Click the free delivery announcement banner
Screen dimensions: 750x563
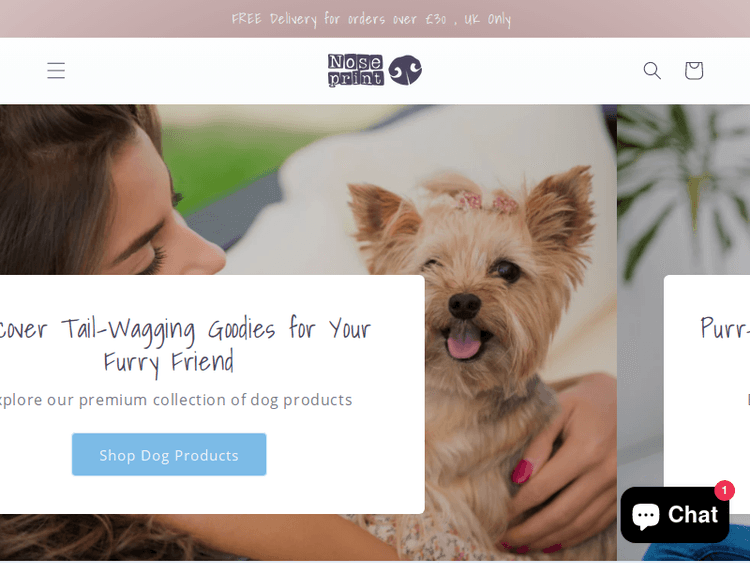[x=371, y=19]
